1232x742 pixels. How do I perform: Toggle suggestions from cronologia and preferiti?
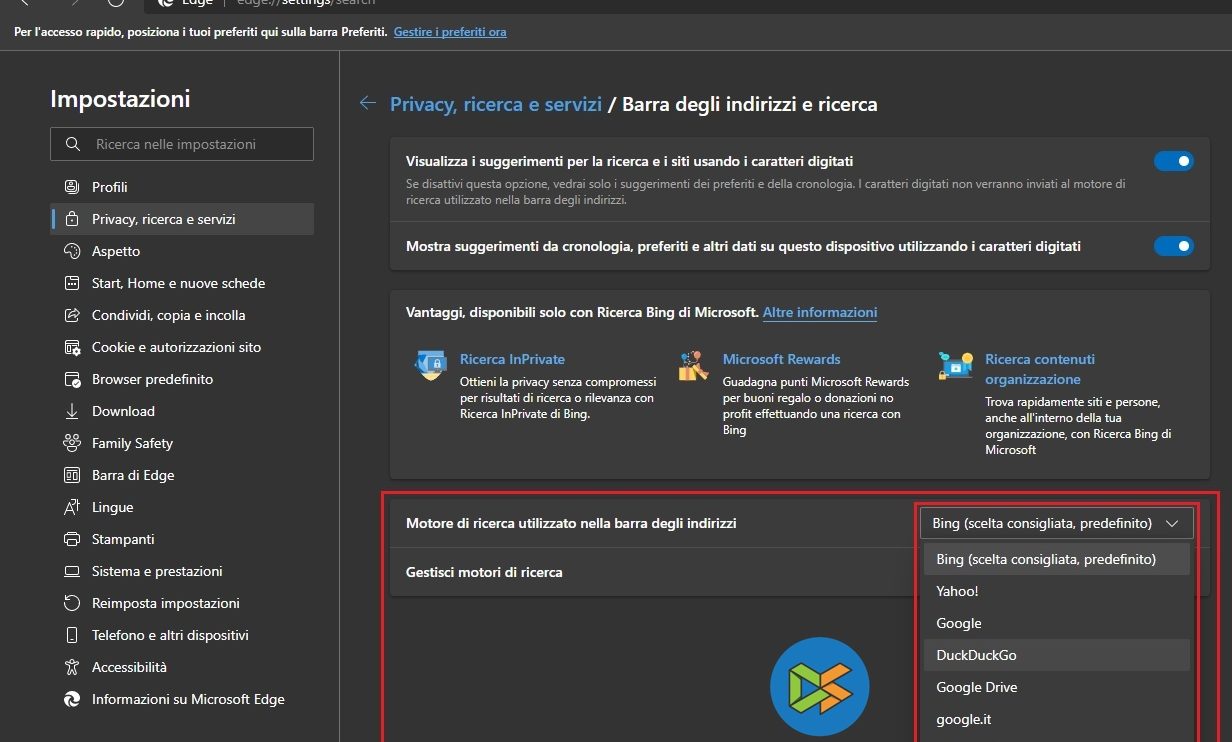1173,246
